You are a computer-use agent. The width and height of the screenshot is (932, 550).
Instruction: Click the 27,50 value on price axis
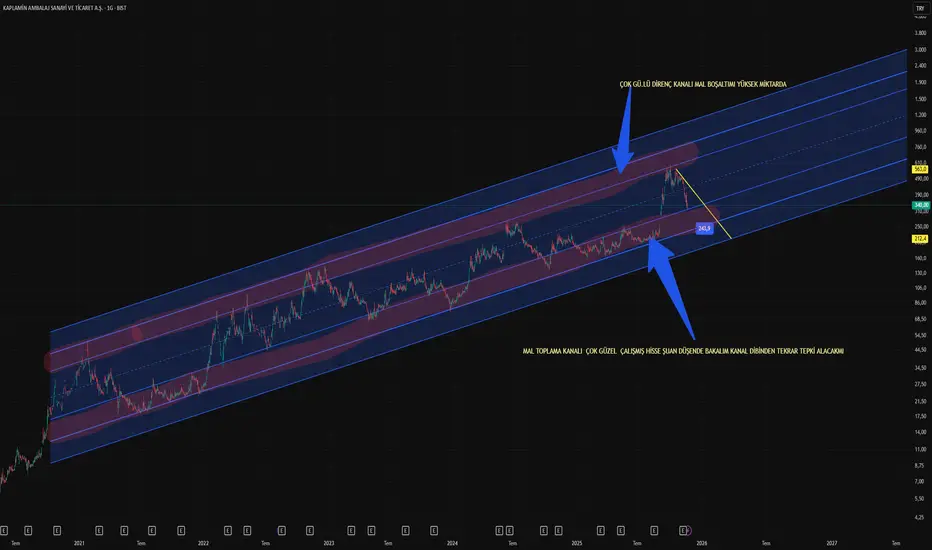coord(921,385)
